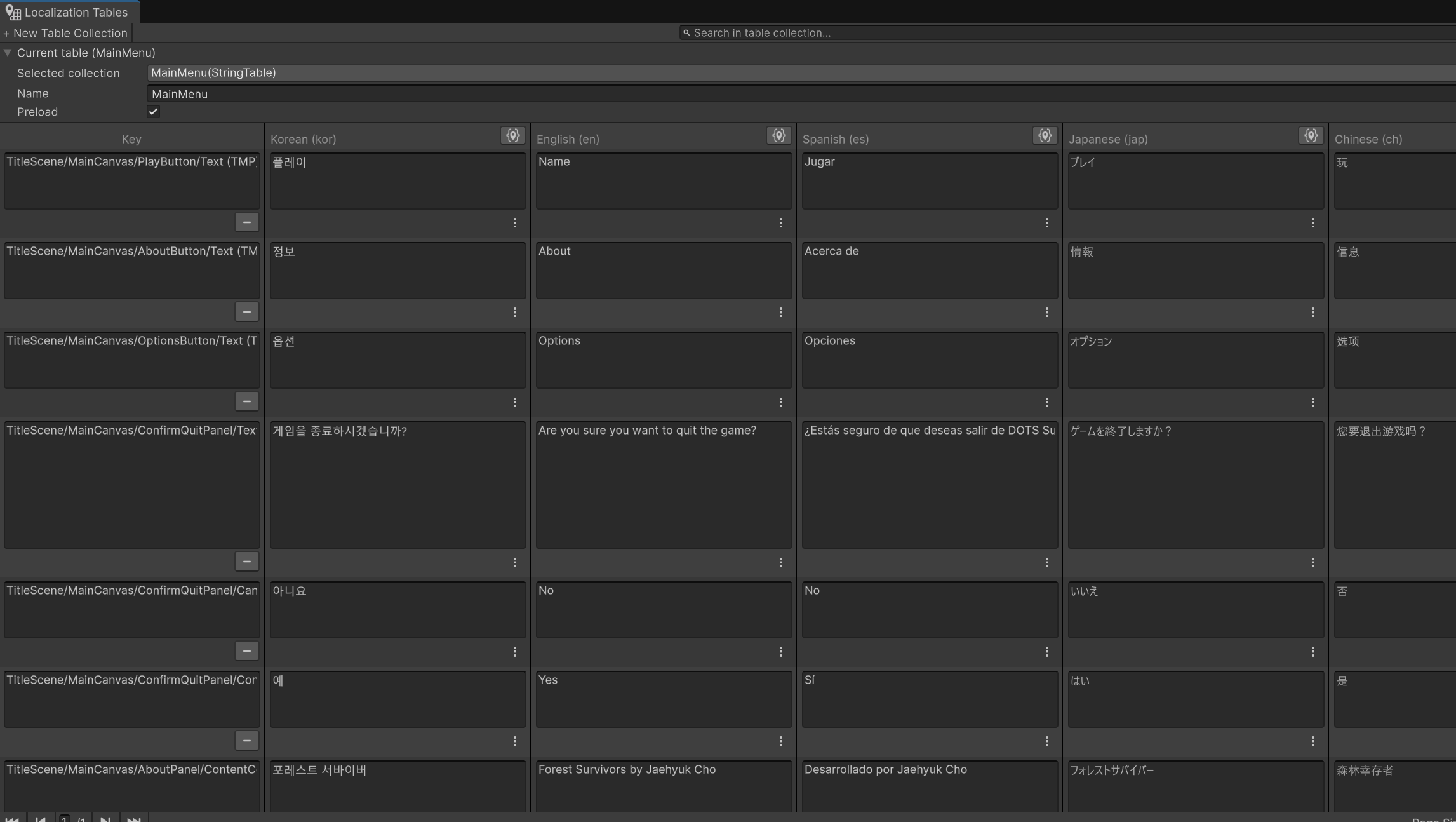
Task: Jump to the first page of entries
Action: click(12, 818)
